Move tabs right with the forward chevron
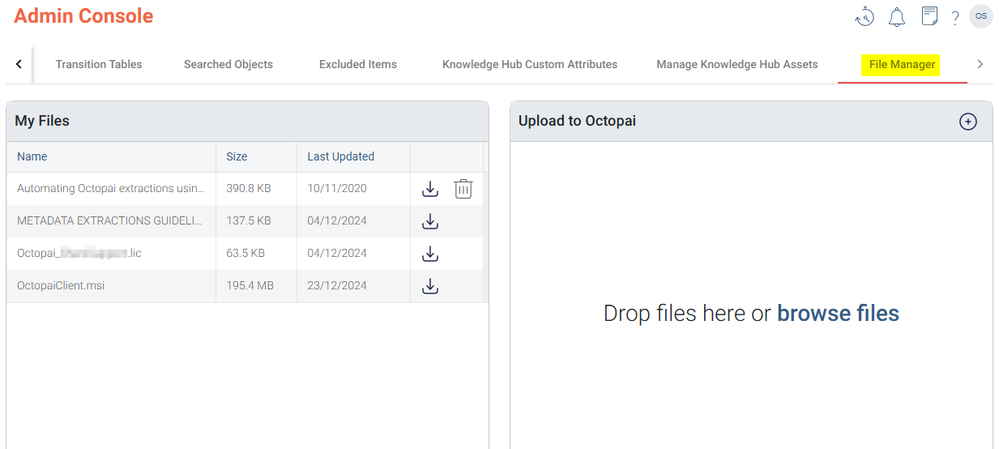Viewport: 999px width, 449px height. click(x=980, y=64)
